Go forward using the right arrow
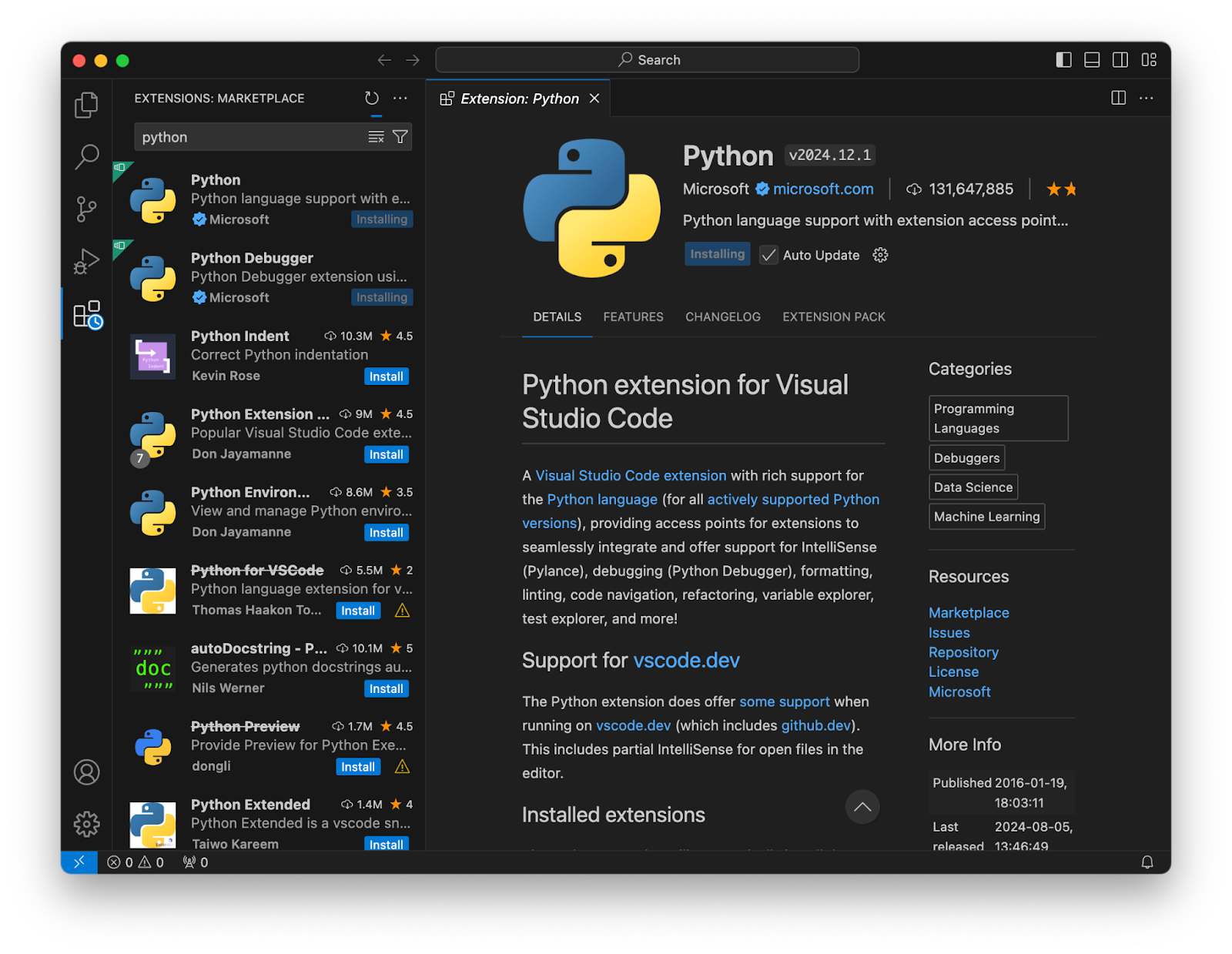This screenshot has height=954, width=1232. (x=413, y=60)
